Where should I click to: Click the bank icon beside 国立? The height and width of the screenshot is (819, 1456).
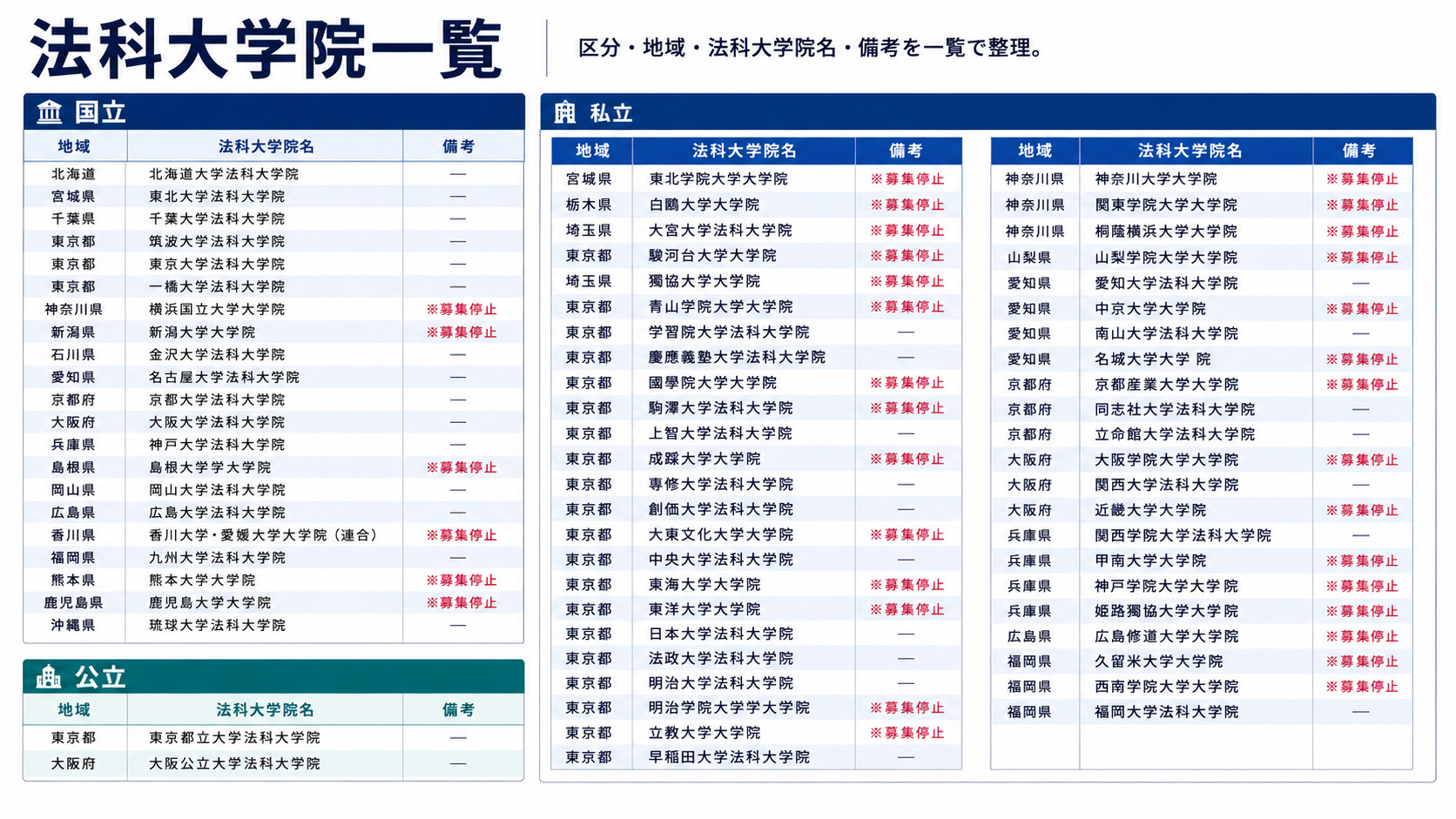pyautogui.click(x=50, y=112)
